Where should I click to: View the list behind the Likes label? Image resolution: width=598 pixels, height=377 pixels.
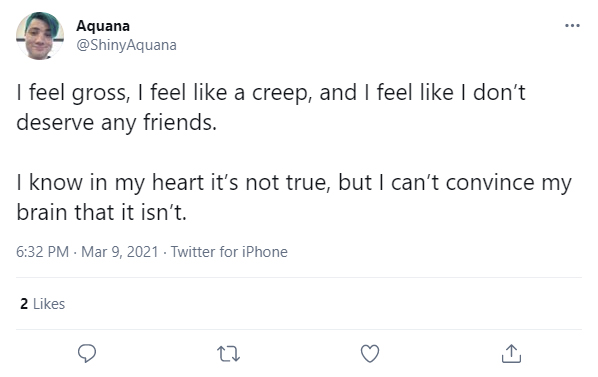click(49, 304)
